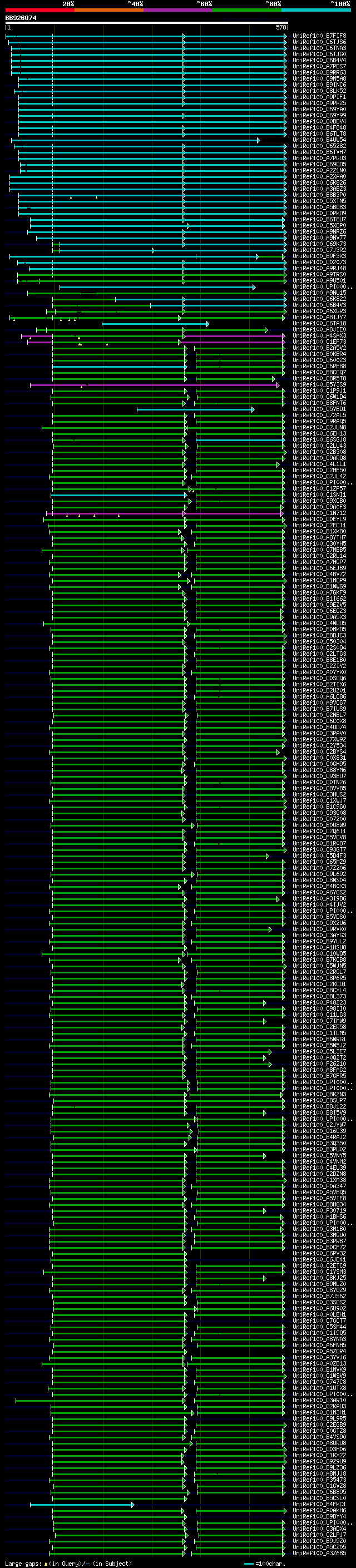
Task: Open hit UniRef100_C4L1L1
Action: [x=319, y=464]
